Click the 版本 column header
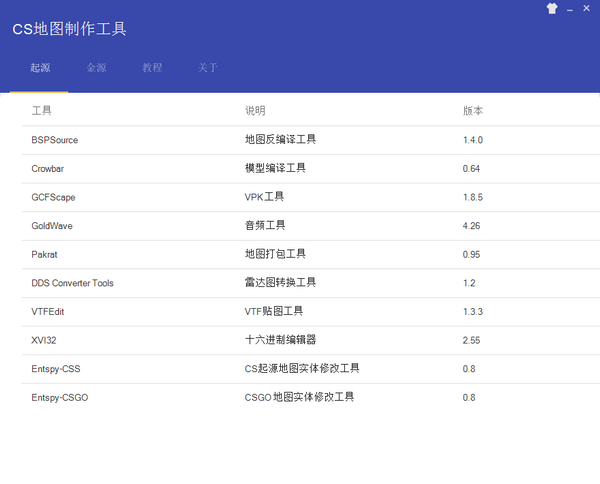600x484 pixels. coord(473,111)
